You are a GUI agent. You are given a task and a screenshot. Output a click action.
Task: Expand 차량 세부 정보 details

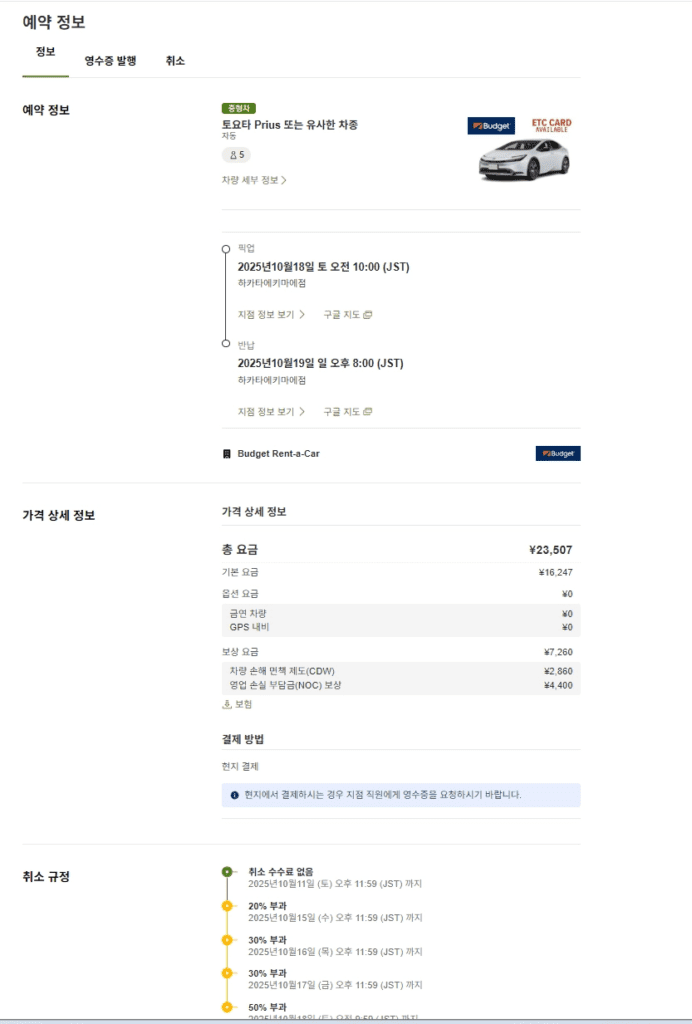tap(254, 181)
